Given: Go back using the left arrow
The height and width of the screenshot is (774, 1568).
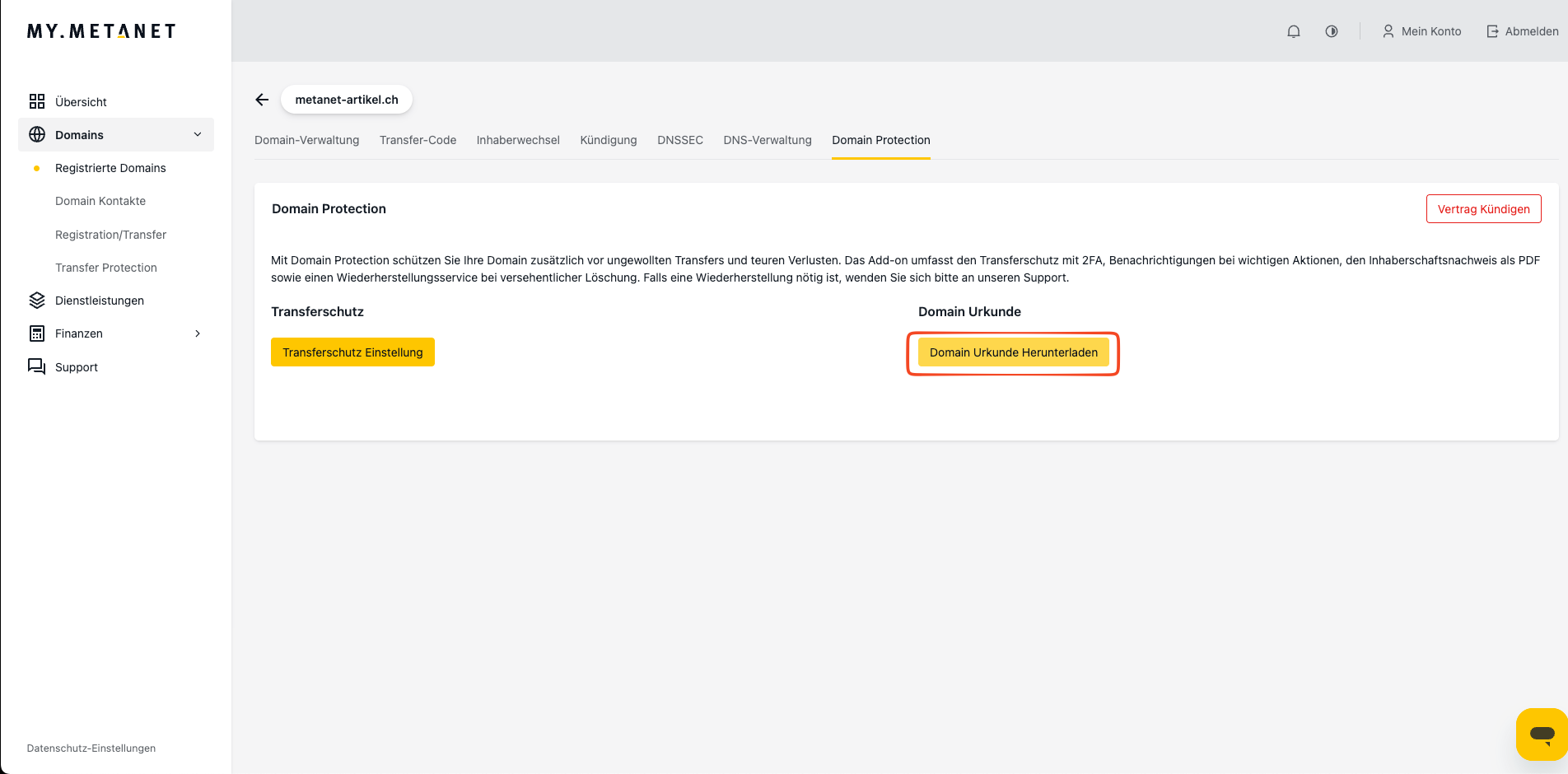Looking at the screenshot, I should click(262, 100).
